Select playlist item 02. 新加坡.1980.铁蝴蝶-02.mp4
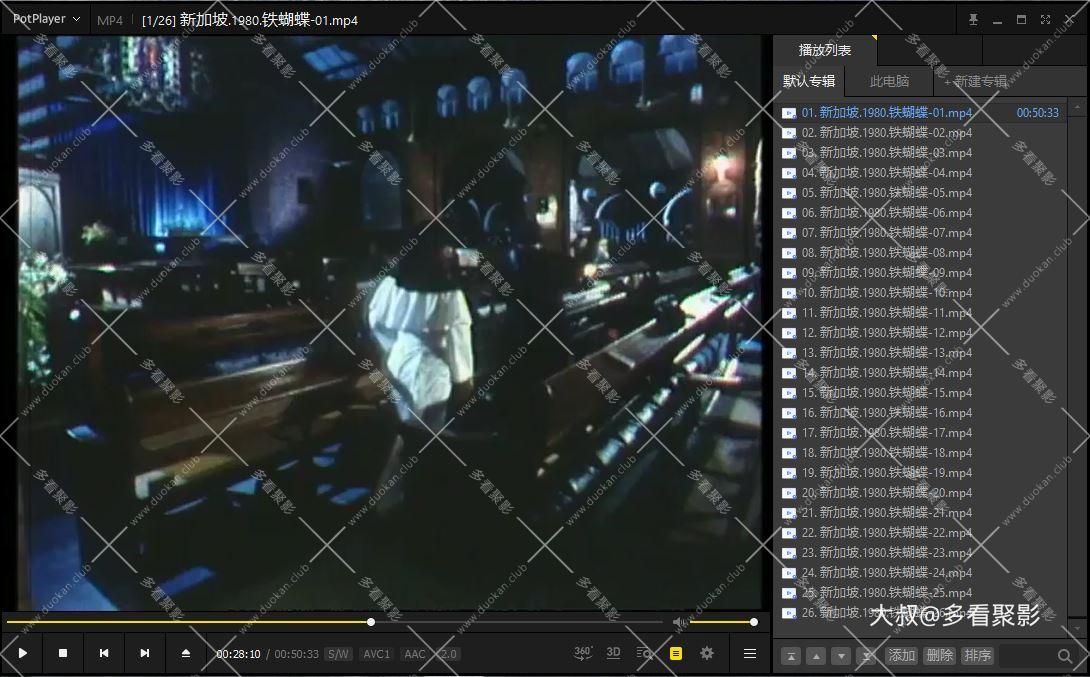Viewport: 1090px width, 677px height. 920,133
